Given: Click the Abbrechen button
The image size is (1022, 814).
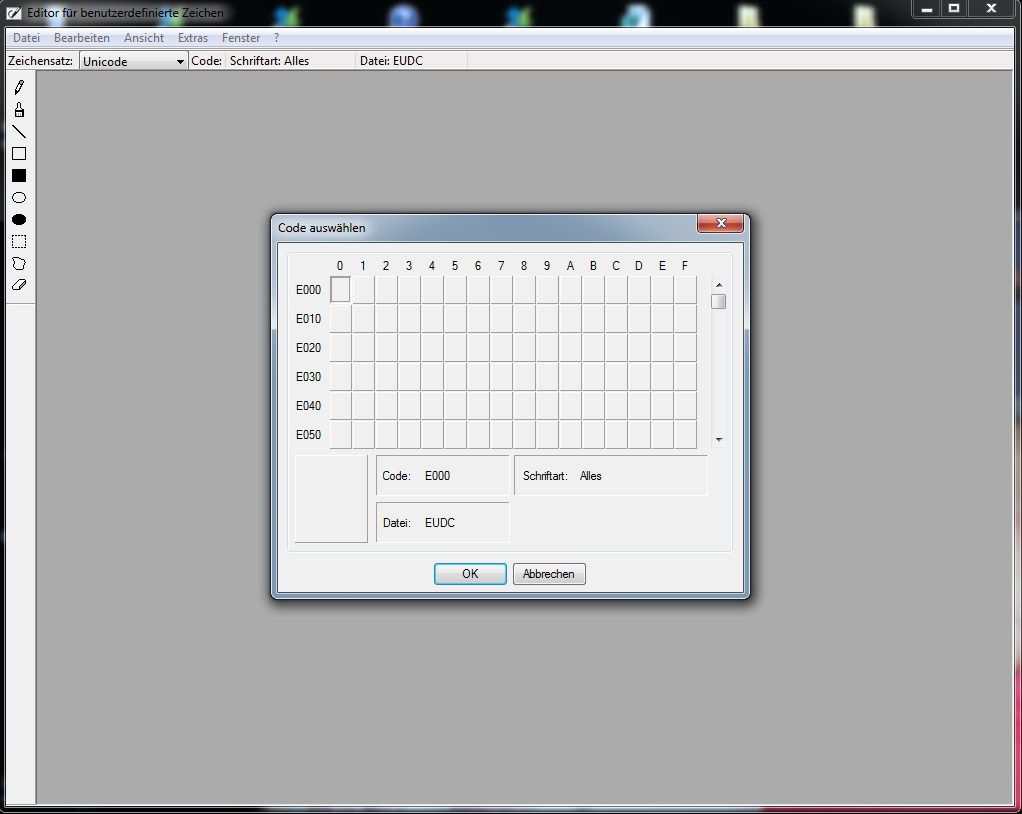Looking at the screenshot, I should coord(549,574).
